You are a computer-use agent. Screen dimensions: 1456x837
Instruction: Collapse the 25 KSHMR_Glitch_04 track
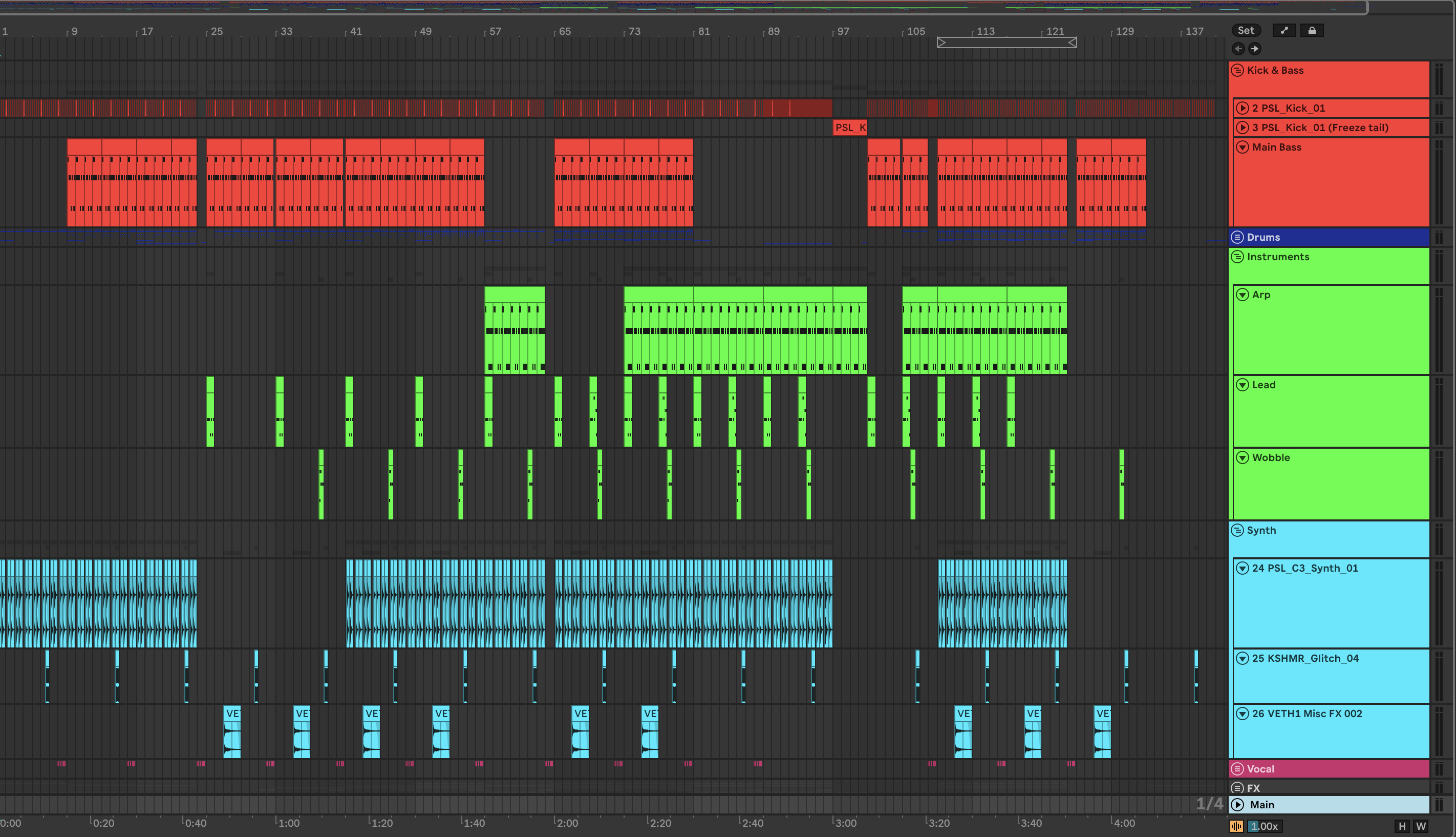1243,658
